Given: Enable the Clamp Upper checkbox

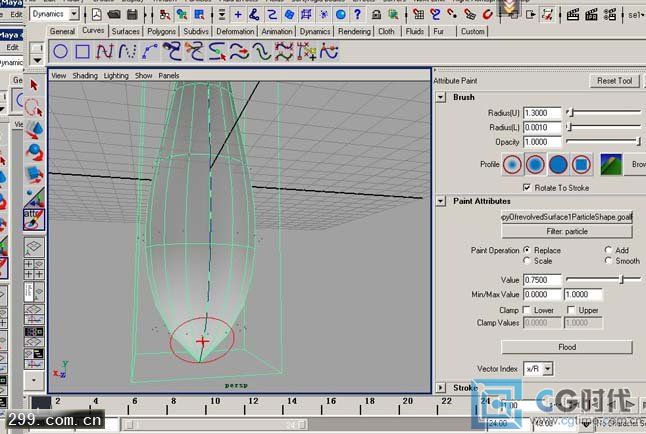Looking at the screenshot, I should (571, 310).
